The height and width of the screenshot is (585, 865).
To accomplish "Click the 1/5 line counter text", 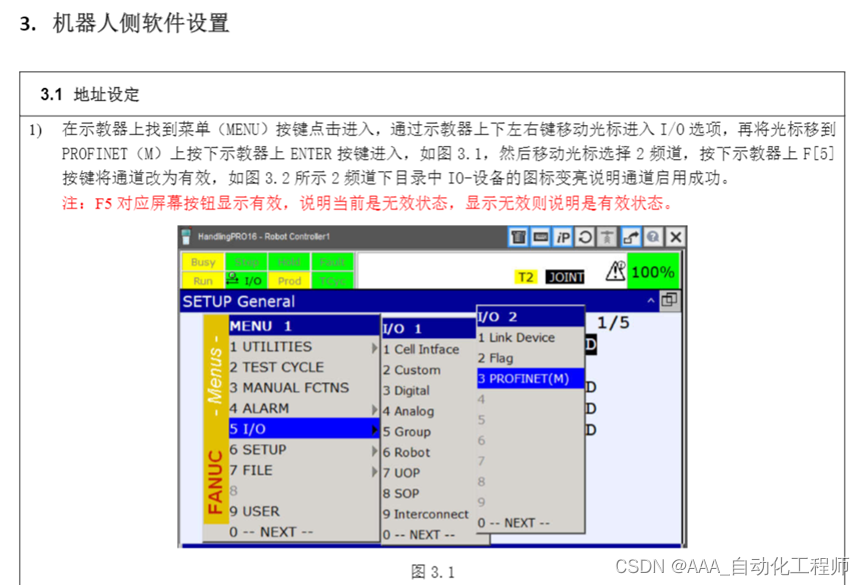I will pos(613,322).
